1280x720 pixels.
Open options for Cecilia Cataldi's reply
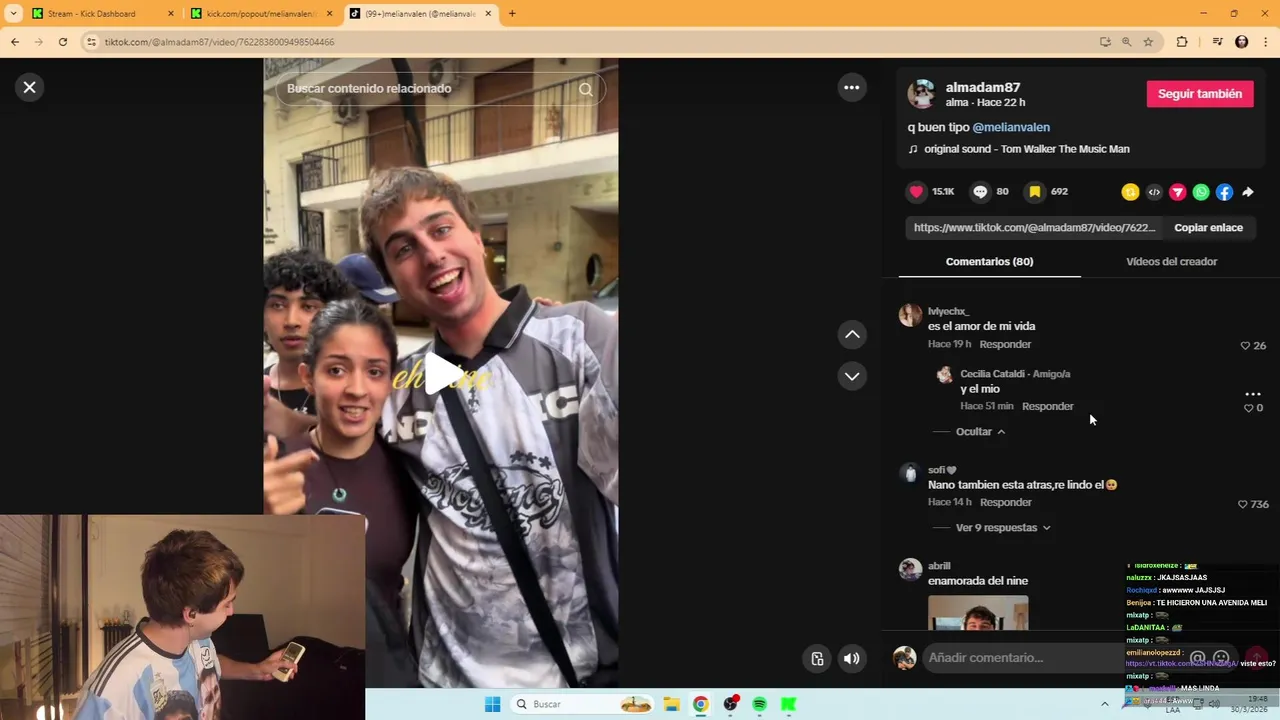pos(1252,394)
